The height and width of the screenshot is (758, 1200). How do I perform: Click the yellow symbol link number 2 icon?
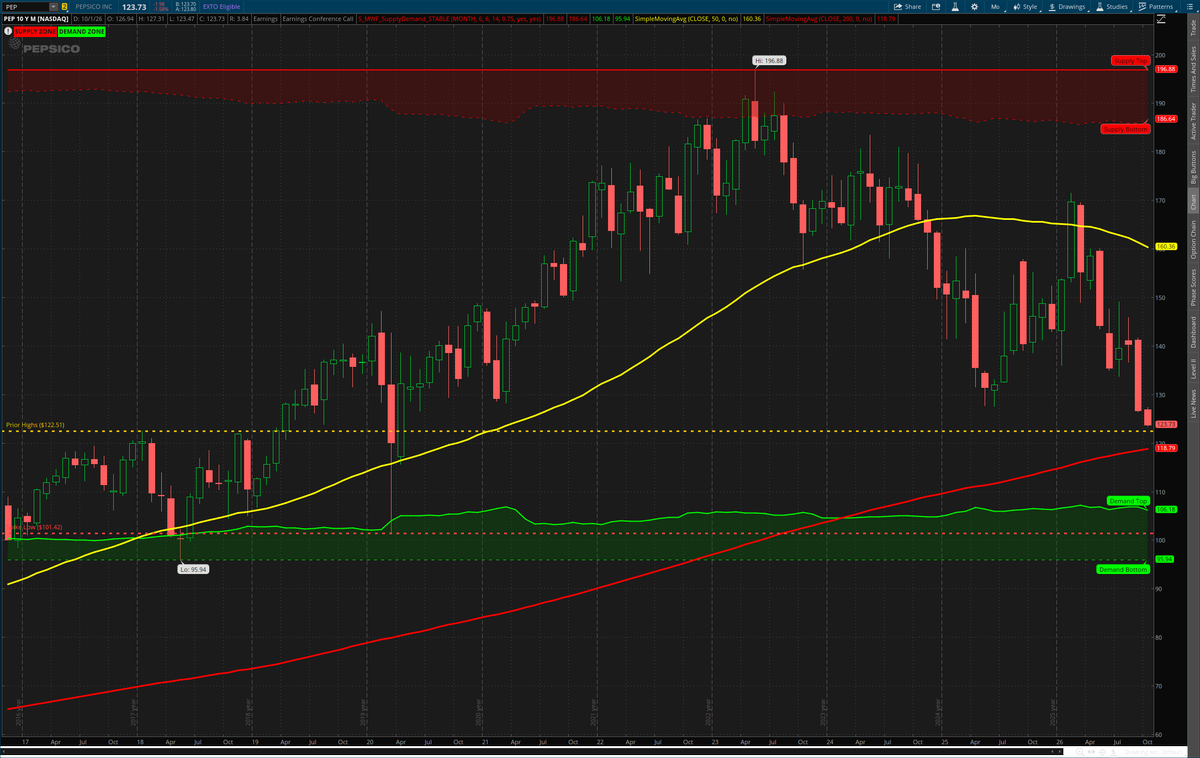[x=65, y=7]
